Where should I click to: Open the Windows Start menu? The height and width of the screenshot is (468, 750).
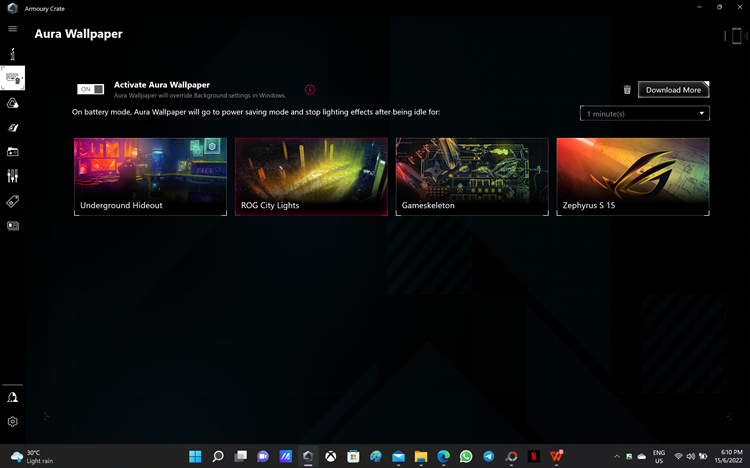(195, 457)
